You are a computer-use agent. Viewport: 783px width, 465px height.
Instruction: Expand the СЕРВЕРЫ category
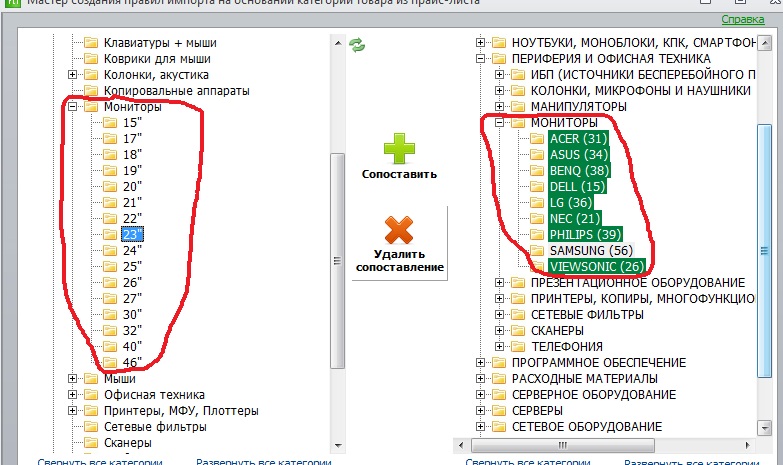pos(480,411)
